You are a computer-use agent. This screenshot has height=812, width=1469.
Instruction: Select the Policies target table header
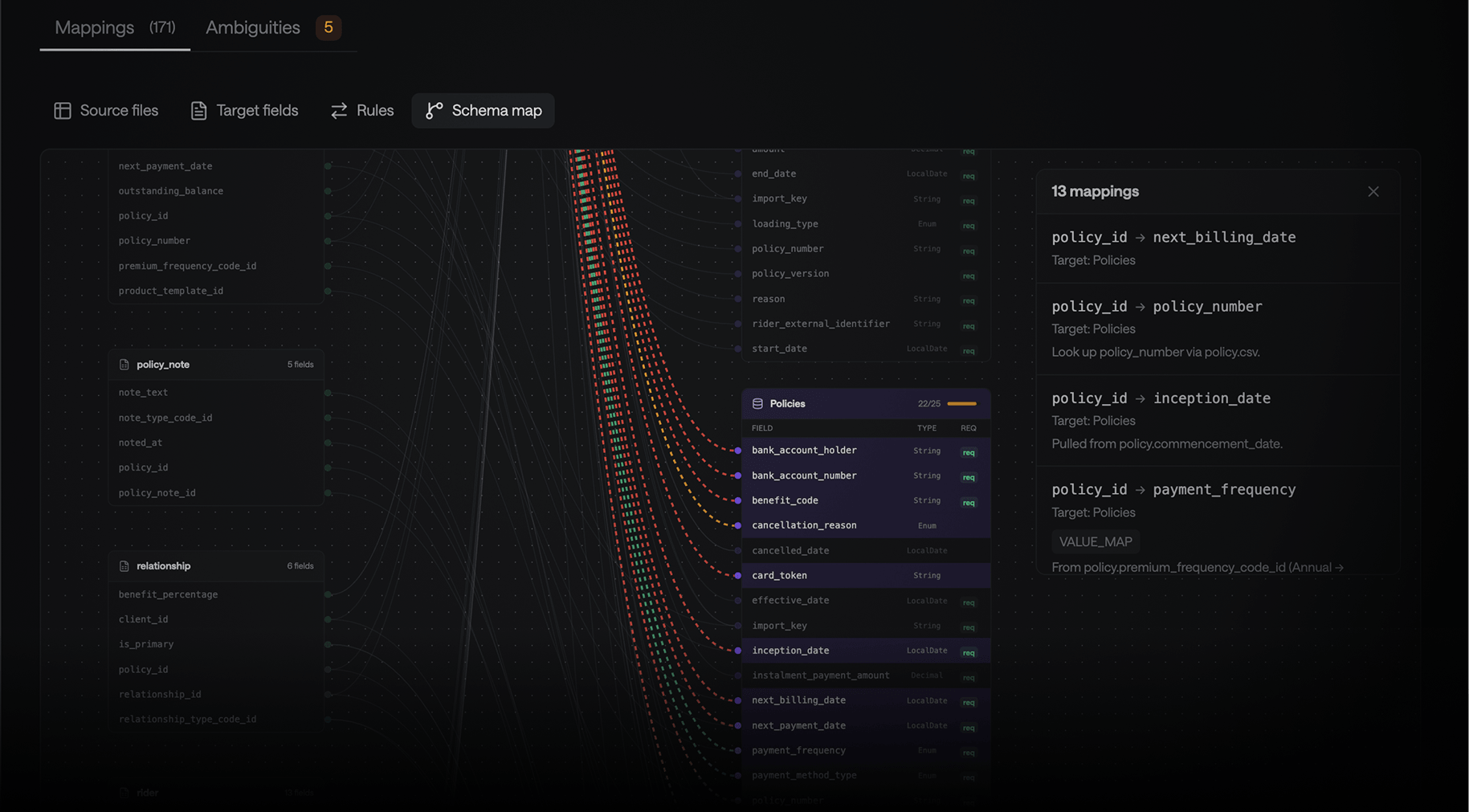866,404
